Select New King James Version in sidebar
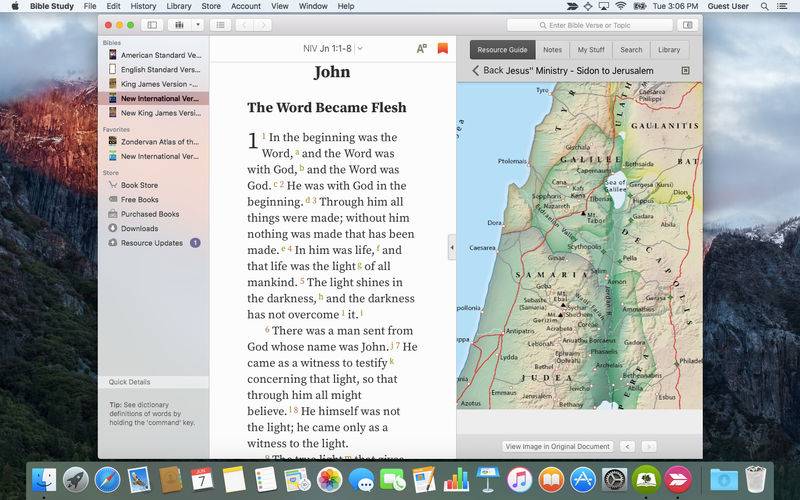 [153, 113]
